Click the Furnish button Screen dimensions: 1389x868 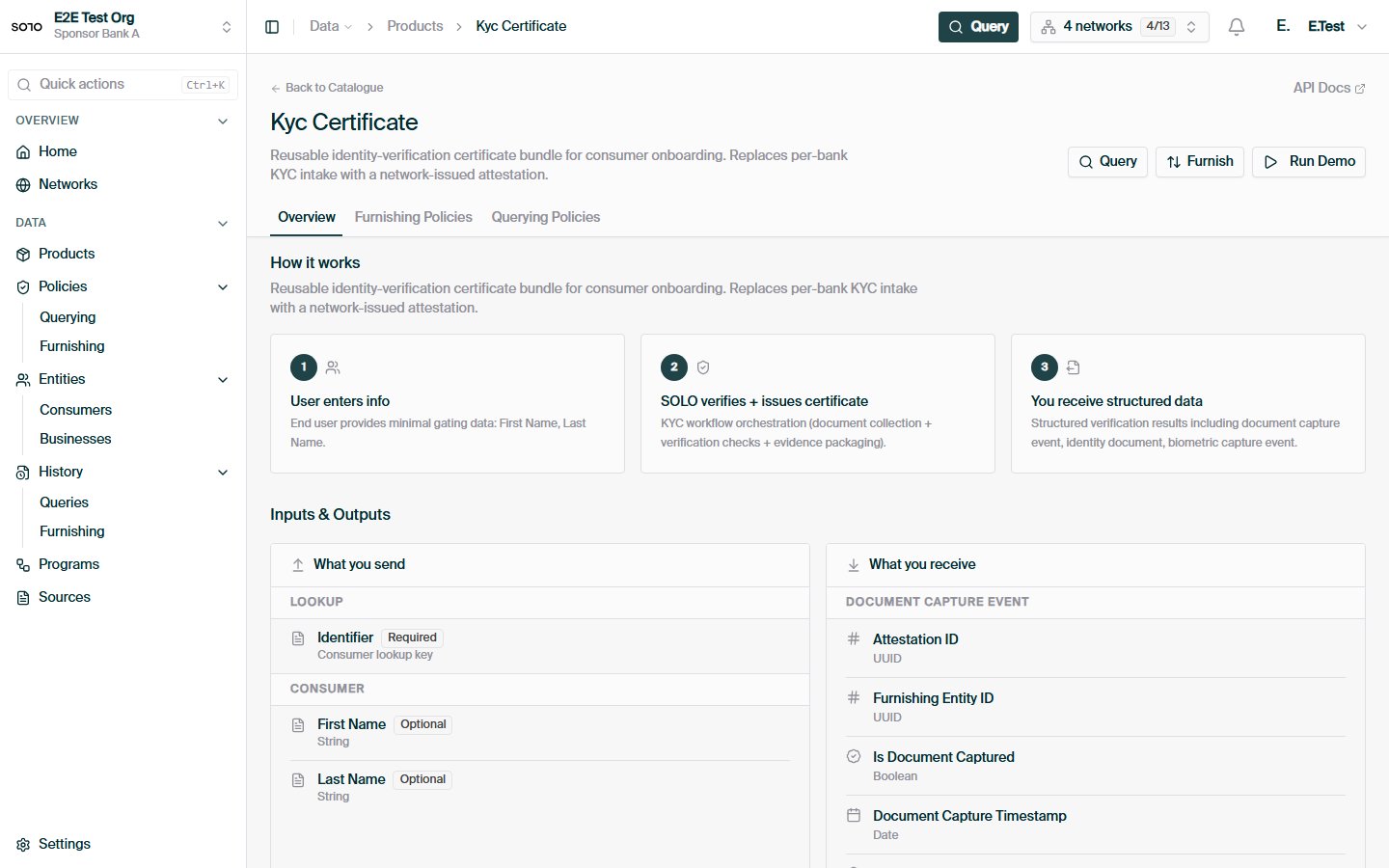[1200, 162]
